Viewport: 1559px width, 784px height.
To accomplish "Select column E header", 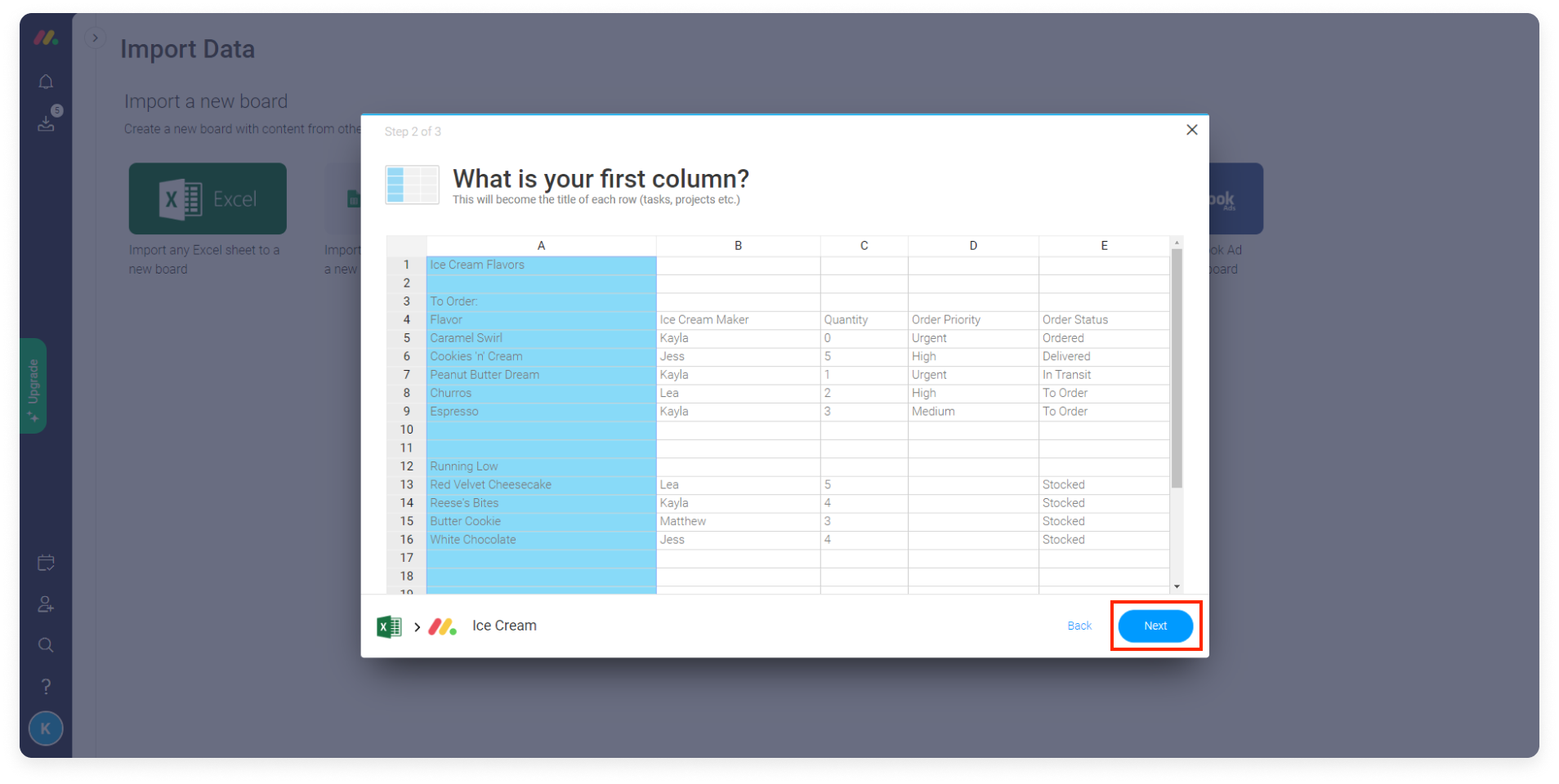I will click(1104, 246).
